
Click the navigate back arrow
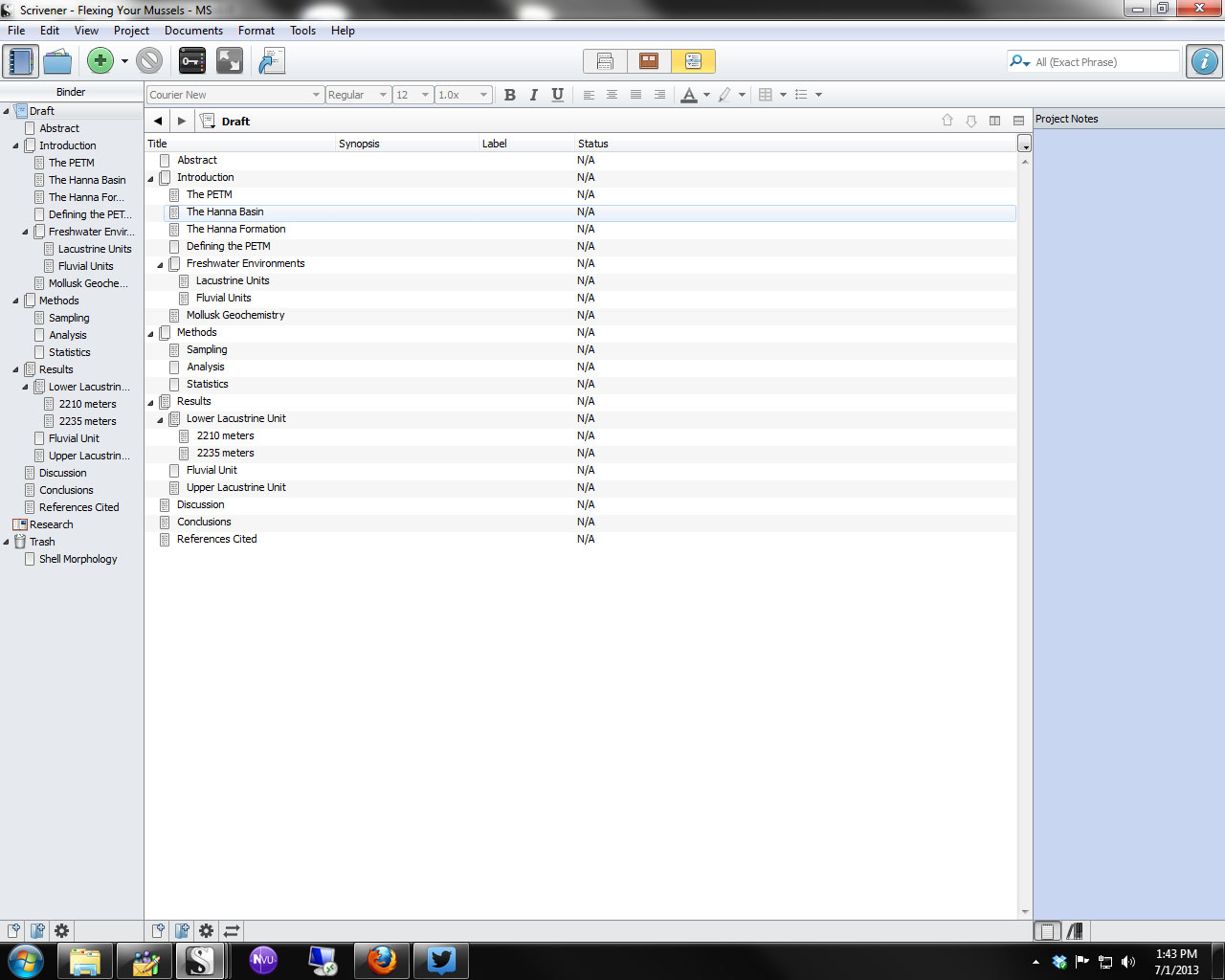[x=158, y=122]
